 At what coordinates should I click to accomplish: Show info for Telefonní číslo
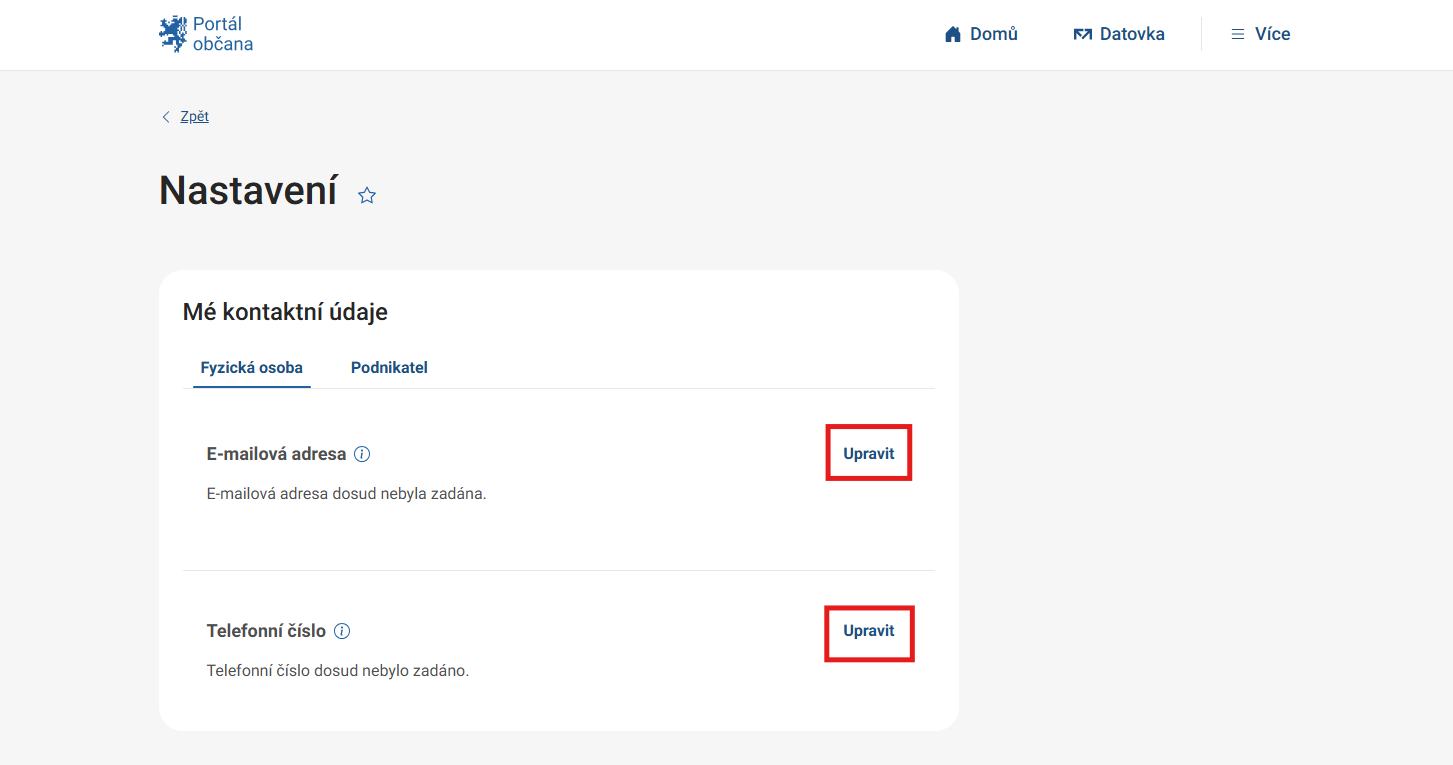pos(342,631)
